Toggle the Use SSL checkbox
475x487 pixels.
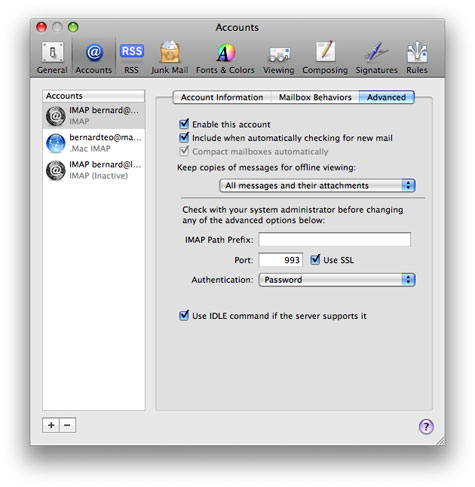click(x=315, y=260)
